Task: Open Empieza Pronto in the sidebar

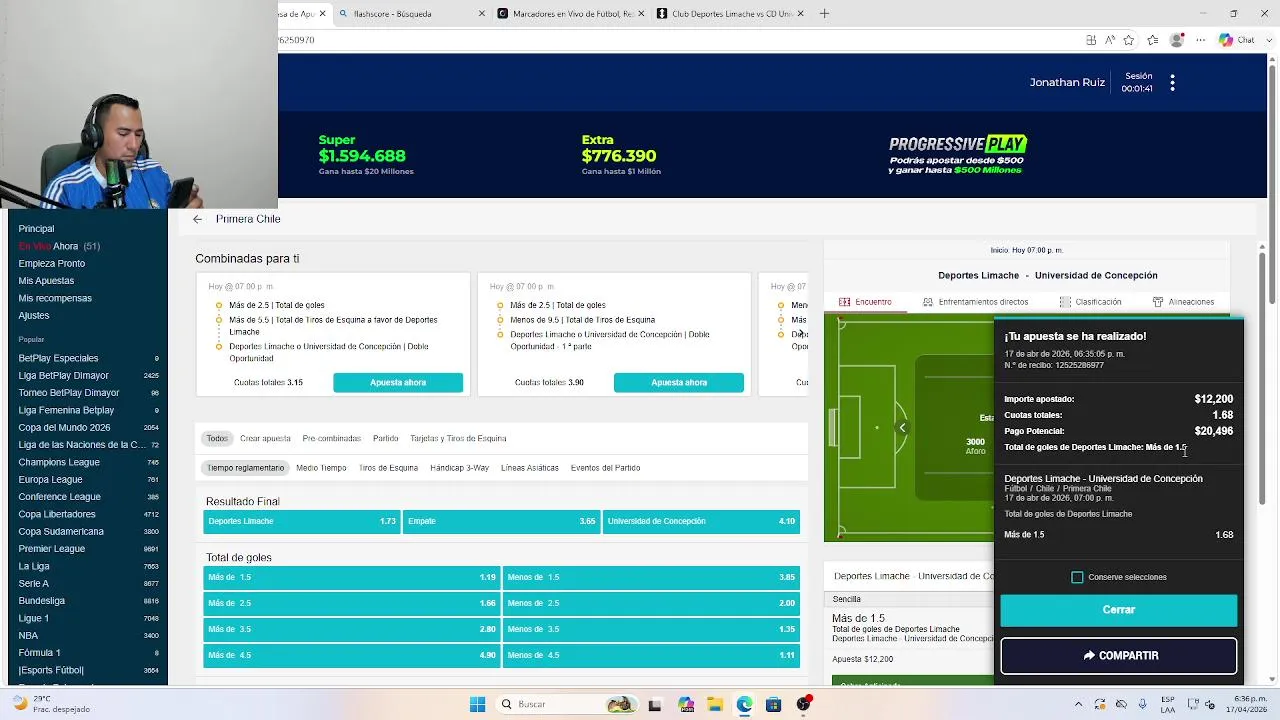Action: tap(52, 264)
